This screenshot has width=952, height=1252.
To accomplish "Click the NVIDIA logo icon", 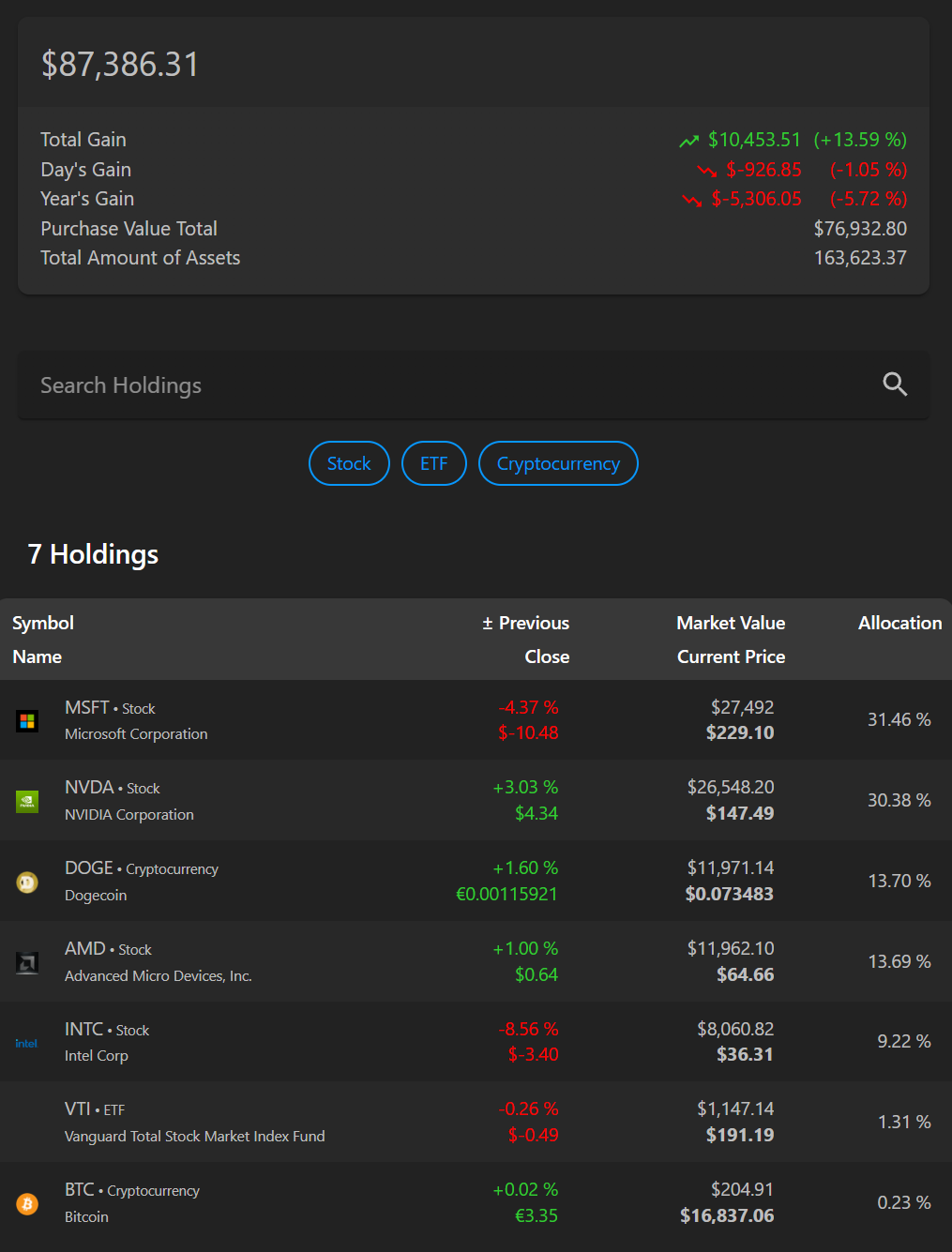I will click(27, 802).
